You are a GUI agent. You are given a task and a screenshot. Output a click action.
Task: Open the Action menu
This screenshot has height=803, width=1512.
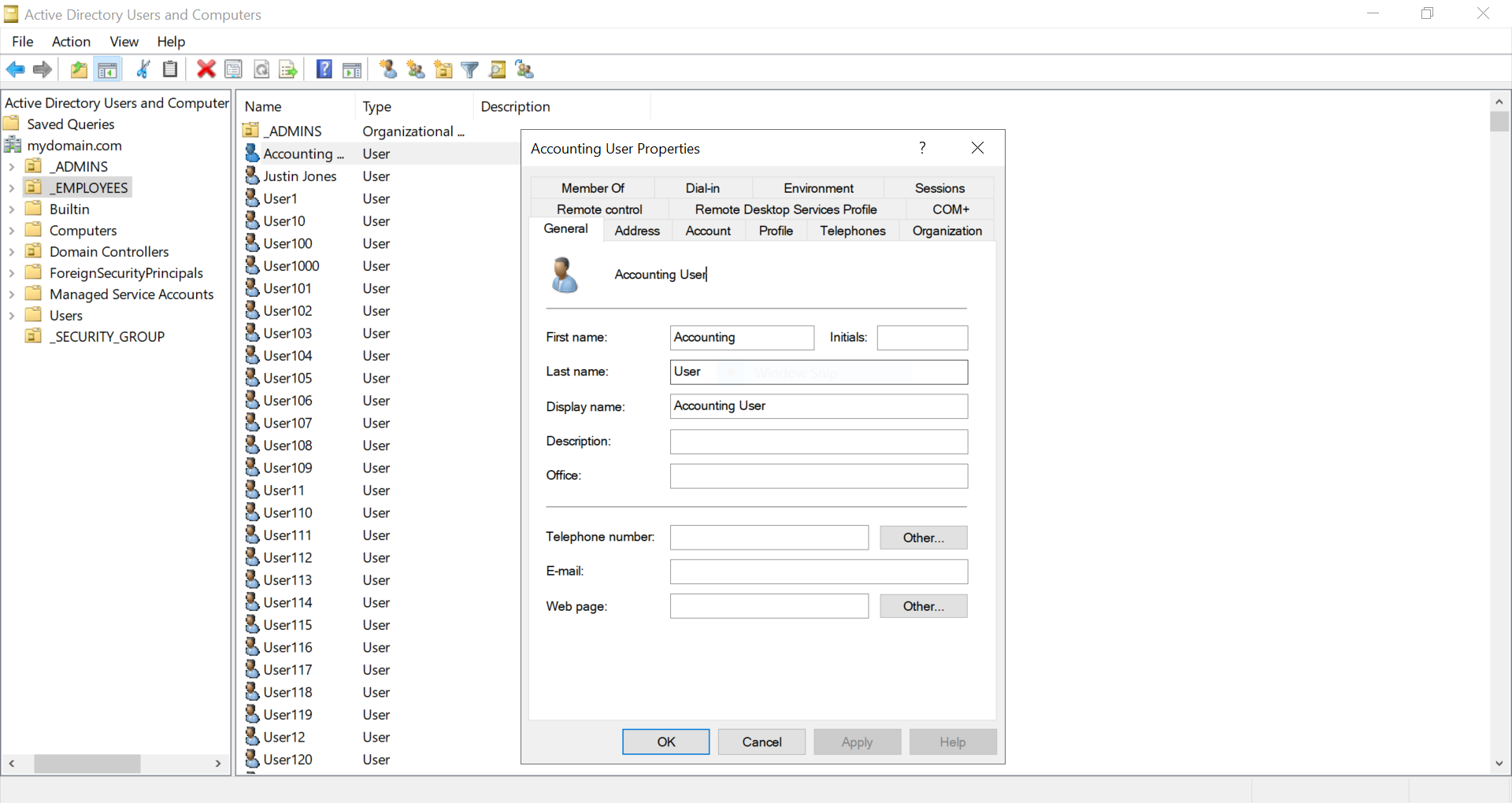click(71, 42)
